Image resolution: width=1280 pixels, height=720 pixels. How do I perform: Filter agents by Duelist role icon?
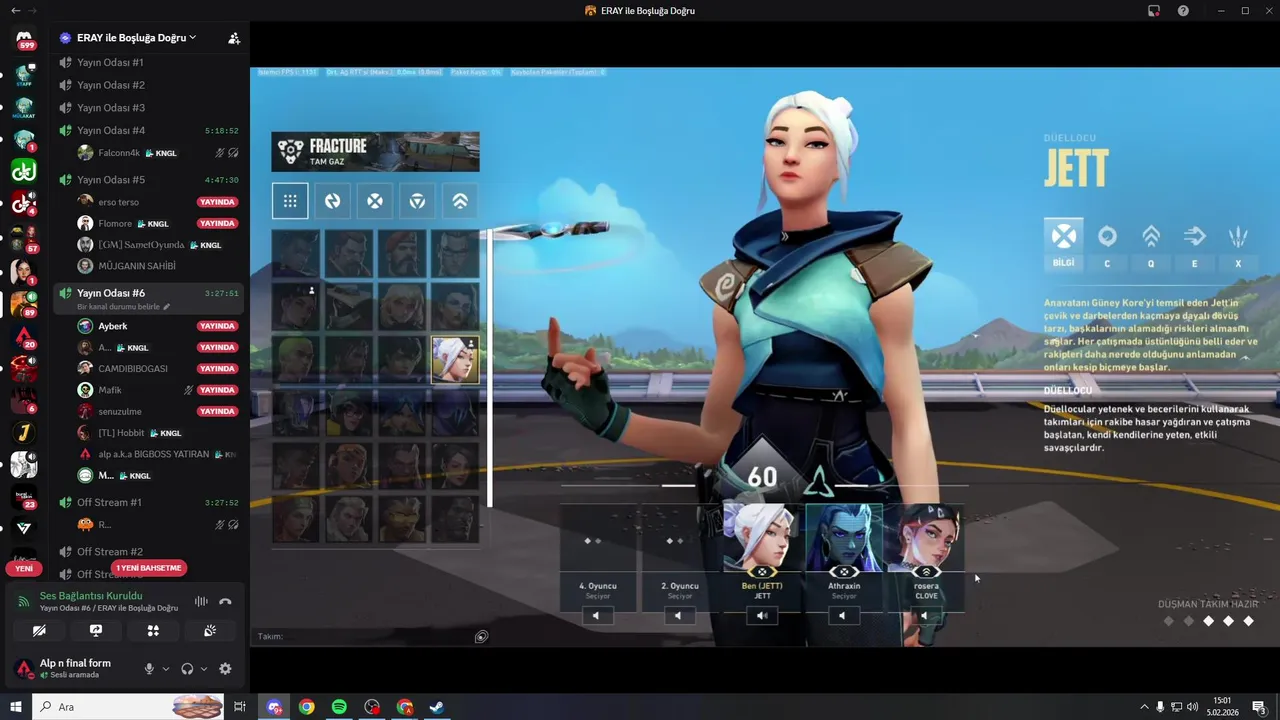[x=375, y=201]
